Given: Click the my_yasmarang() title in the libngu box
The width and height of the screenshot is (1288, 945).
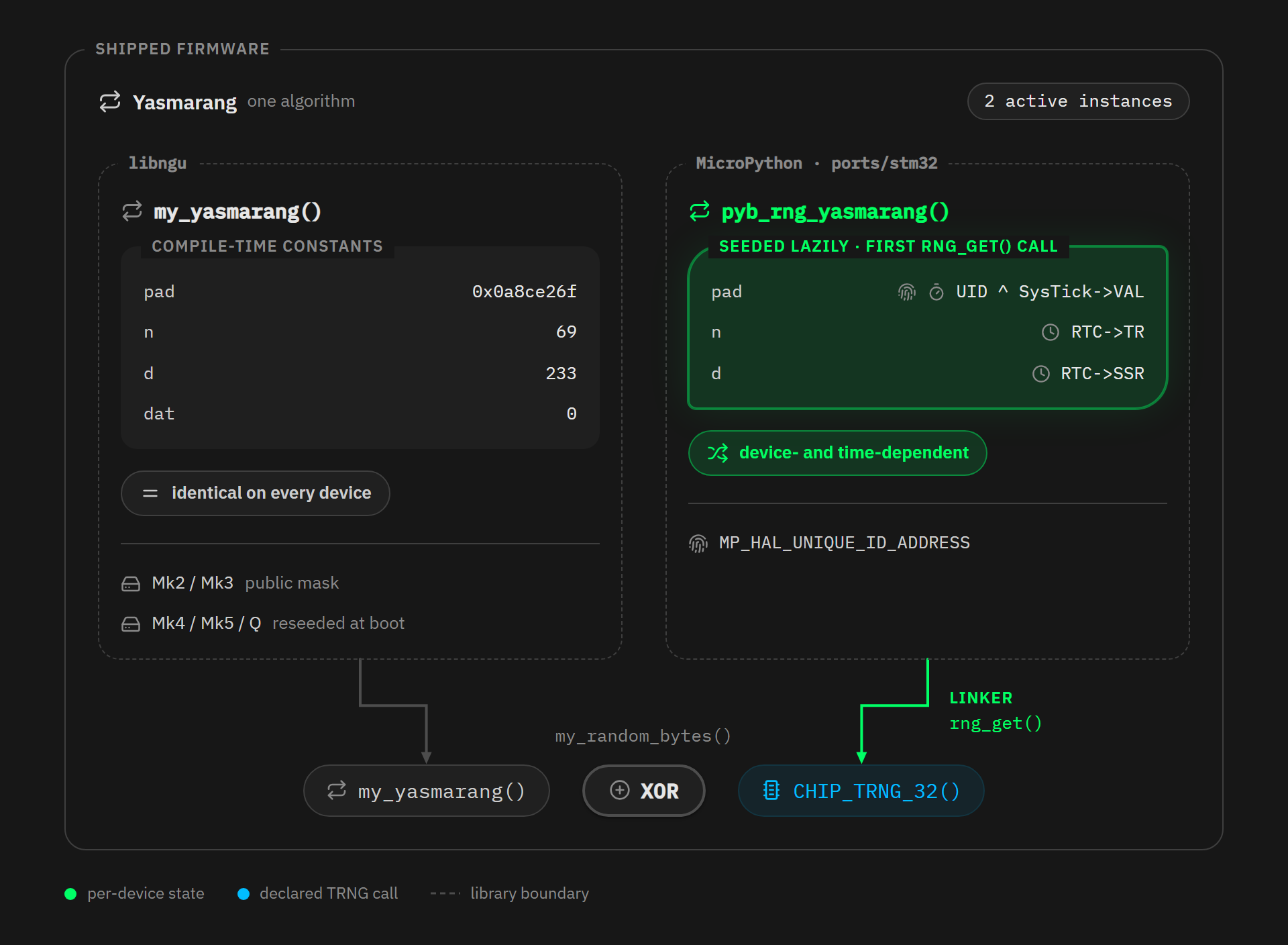Looking at the screenshot, I should coord(237,211).
